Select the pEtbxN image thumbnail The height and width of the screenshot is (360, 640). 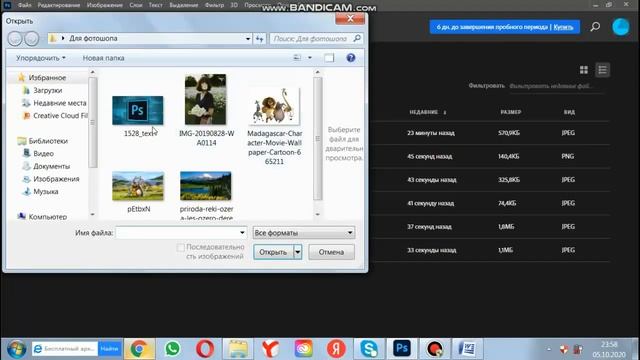tap(138, 186)
